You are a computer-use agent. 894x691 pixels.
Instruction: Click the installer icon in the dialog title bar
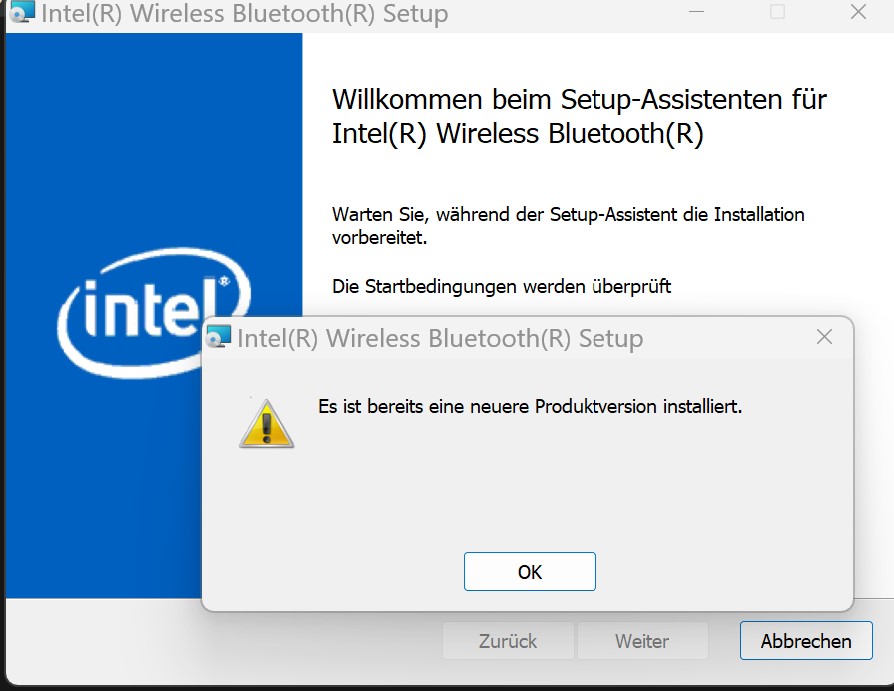pyautogui.click(x=219, y=337)
